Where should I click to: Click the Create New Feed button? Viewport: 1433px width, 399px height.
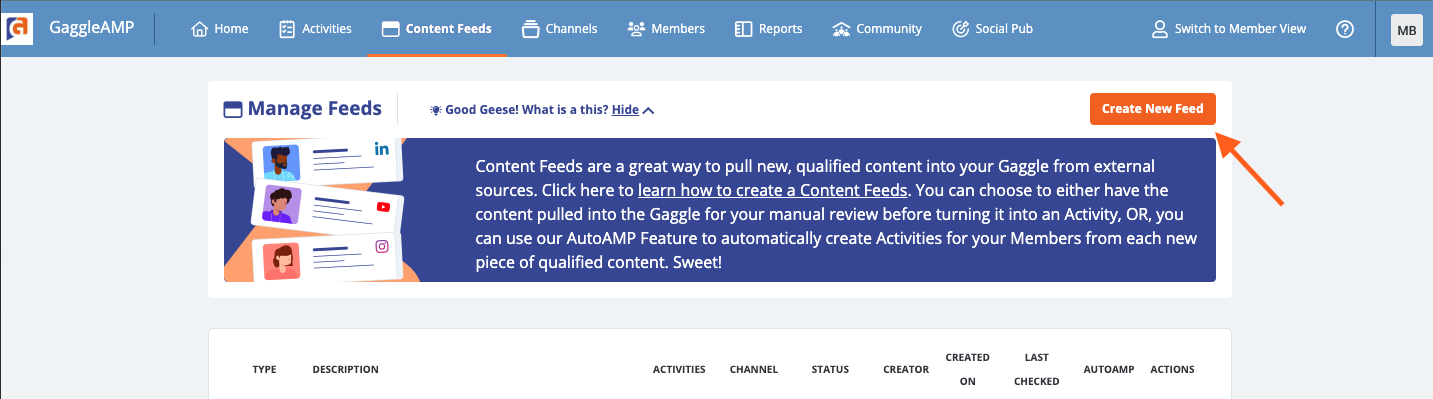click(1153, 109)
